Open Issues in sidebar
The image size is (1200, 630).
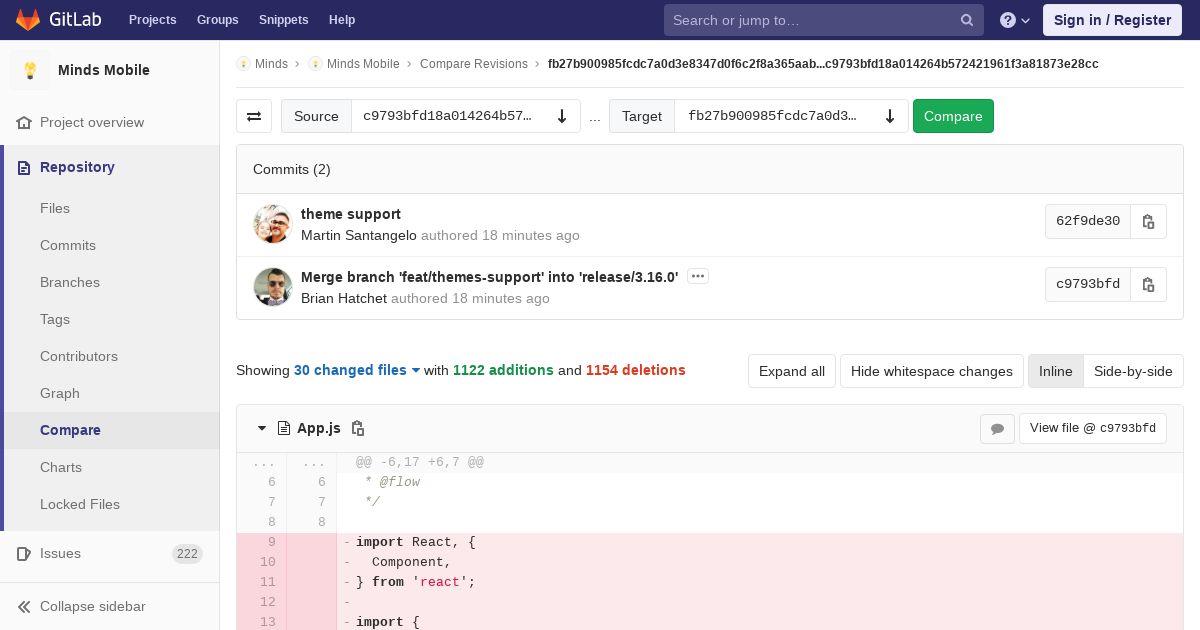60,553
